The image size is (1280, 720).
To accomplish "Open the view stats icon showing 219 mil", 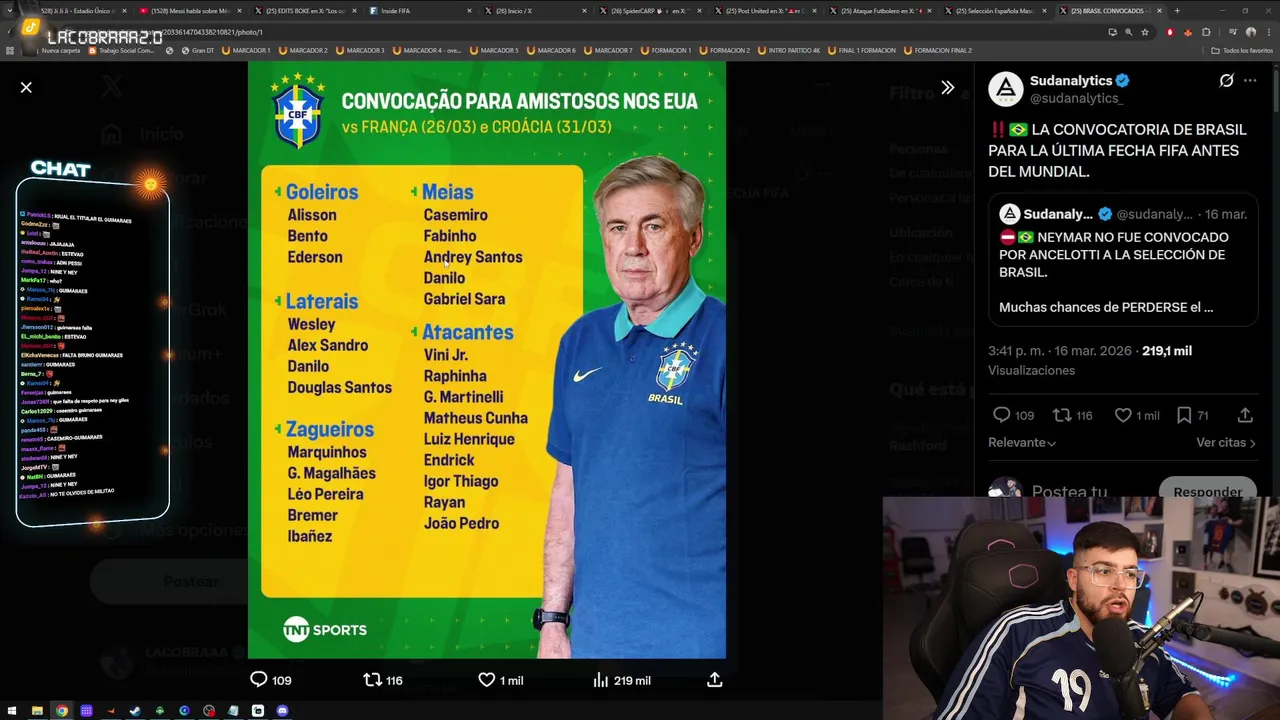I will pos(600,680).
